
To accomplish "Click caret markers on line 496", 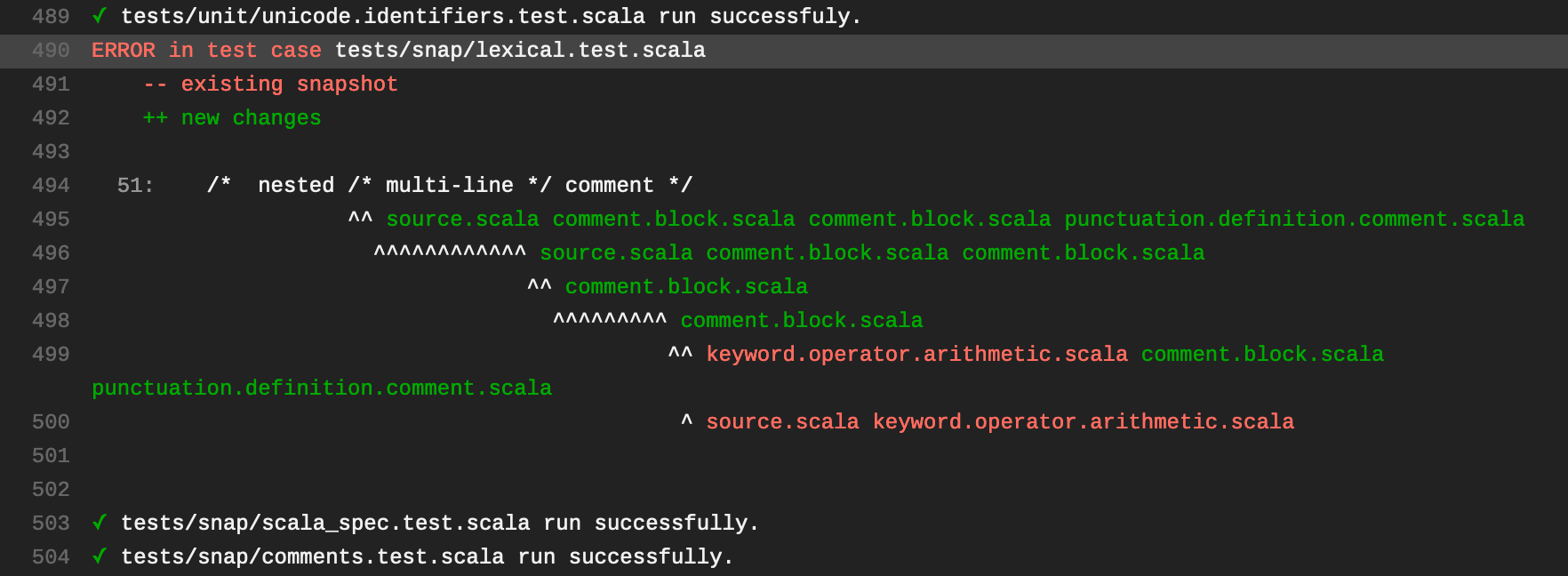I will click(x=450, y=252).
